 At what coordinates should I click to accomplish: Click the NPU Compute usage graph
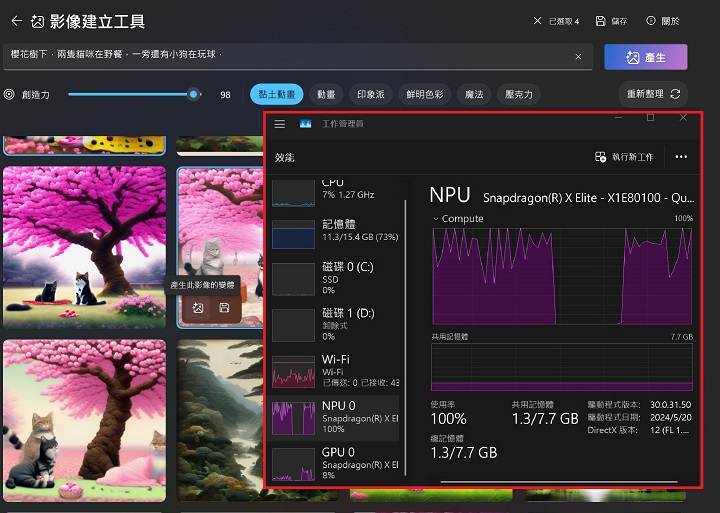(562, 276)
